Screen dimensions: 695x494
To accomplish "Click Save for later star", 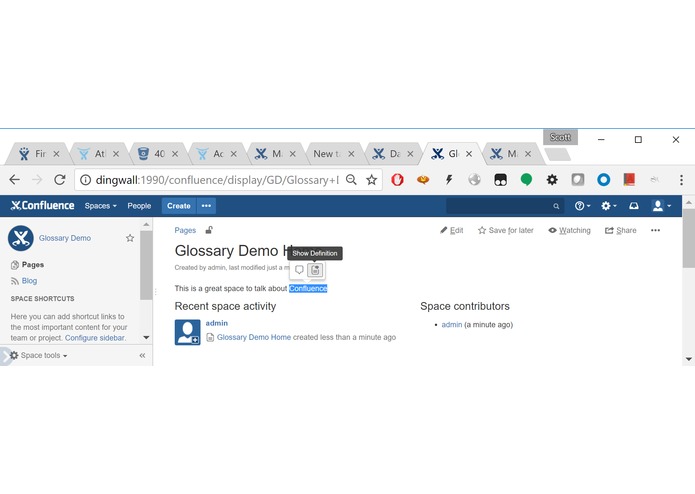I will [506, 230].
